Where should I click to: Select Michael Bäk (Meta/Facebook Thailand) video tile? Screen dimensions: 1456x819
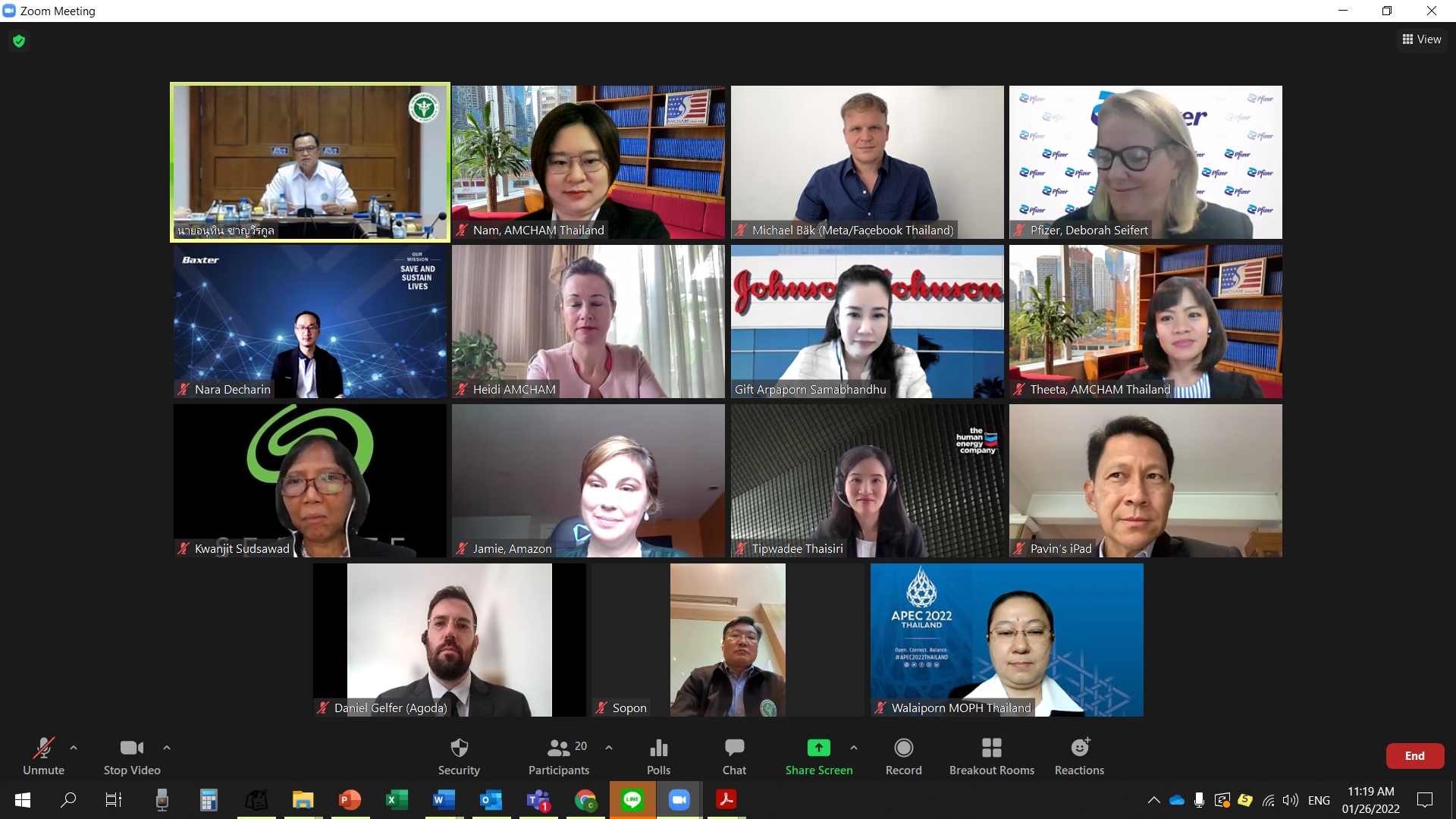click(x=868, y=162)
